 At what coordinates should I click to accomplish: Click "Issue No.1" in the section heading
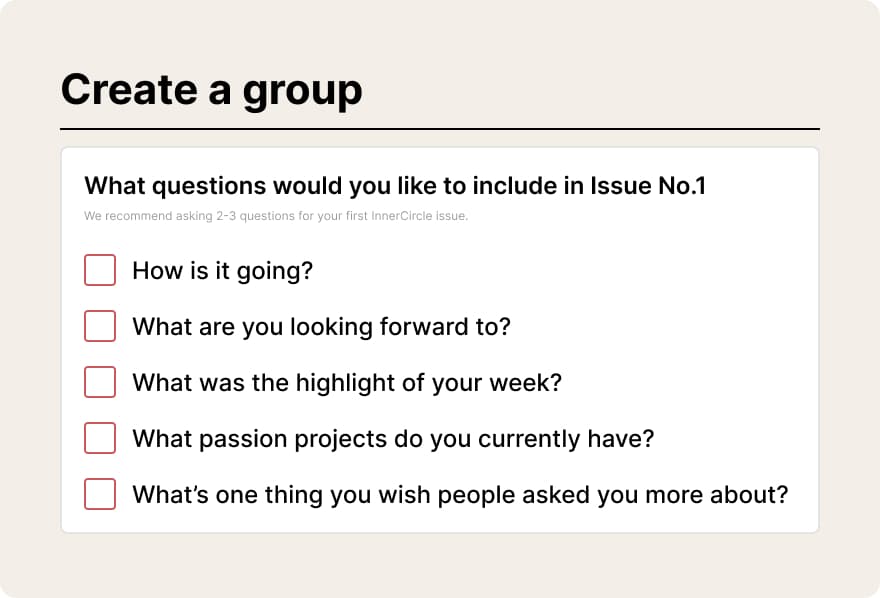point(648,185)
